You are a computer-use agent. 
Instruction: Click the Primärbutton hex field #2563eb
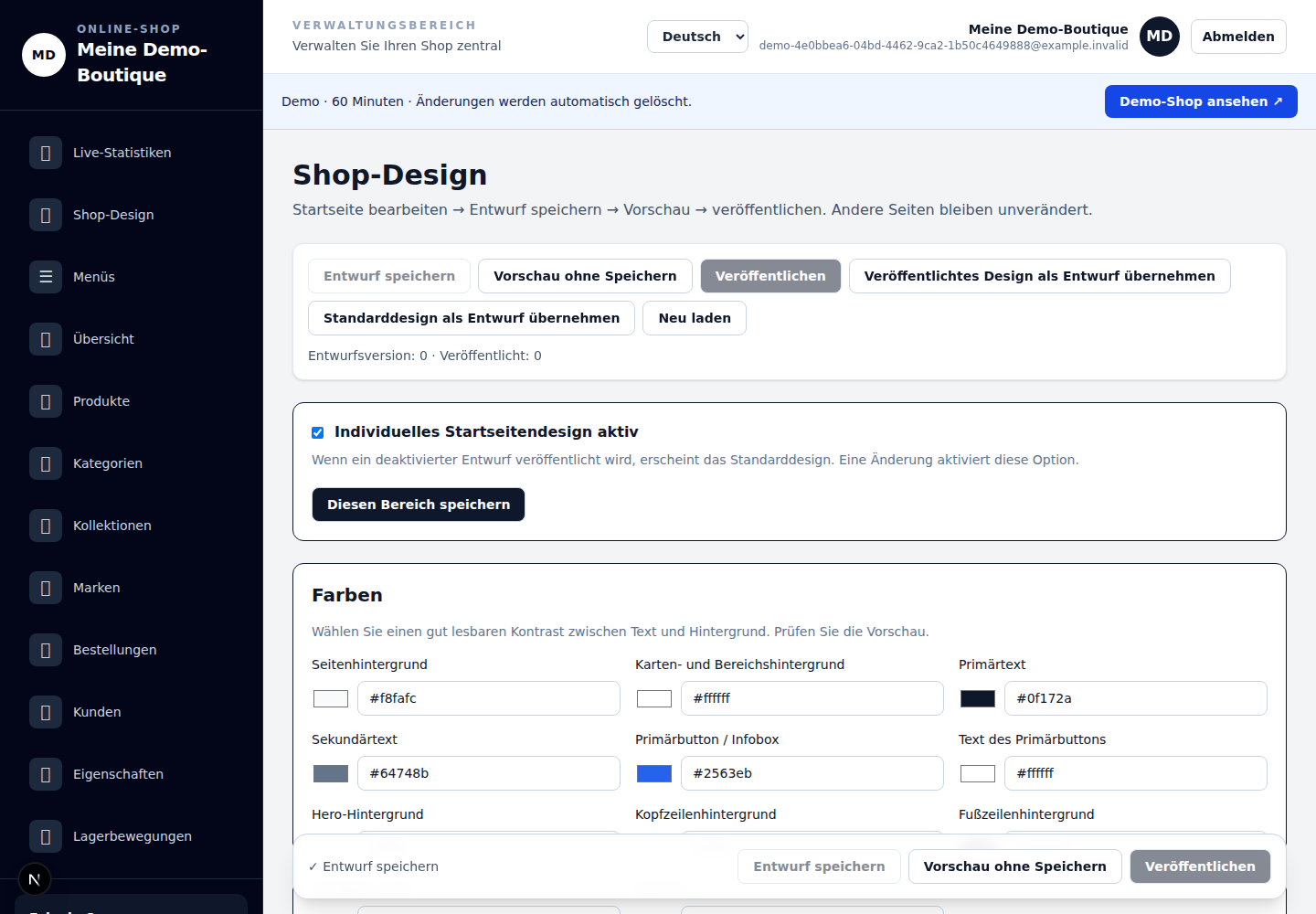tap(812, 773)
